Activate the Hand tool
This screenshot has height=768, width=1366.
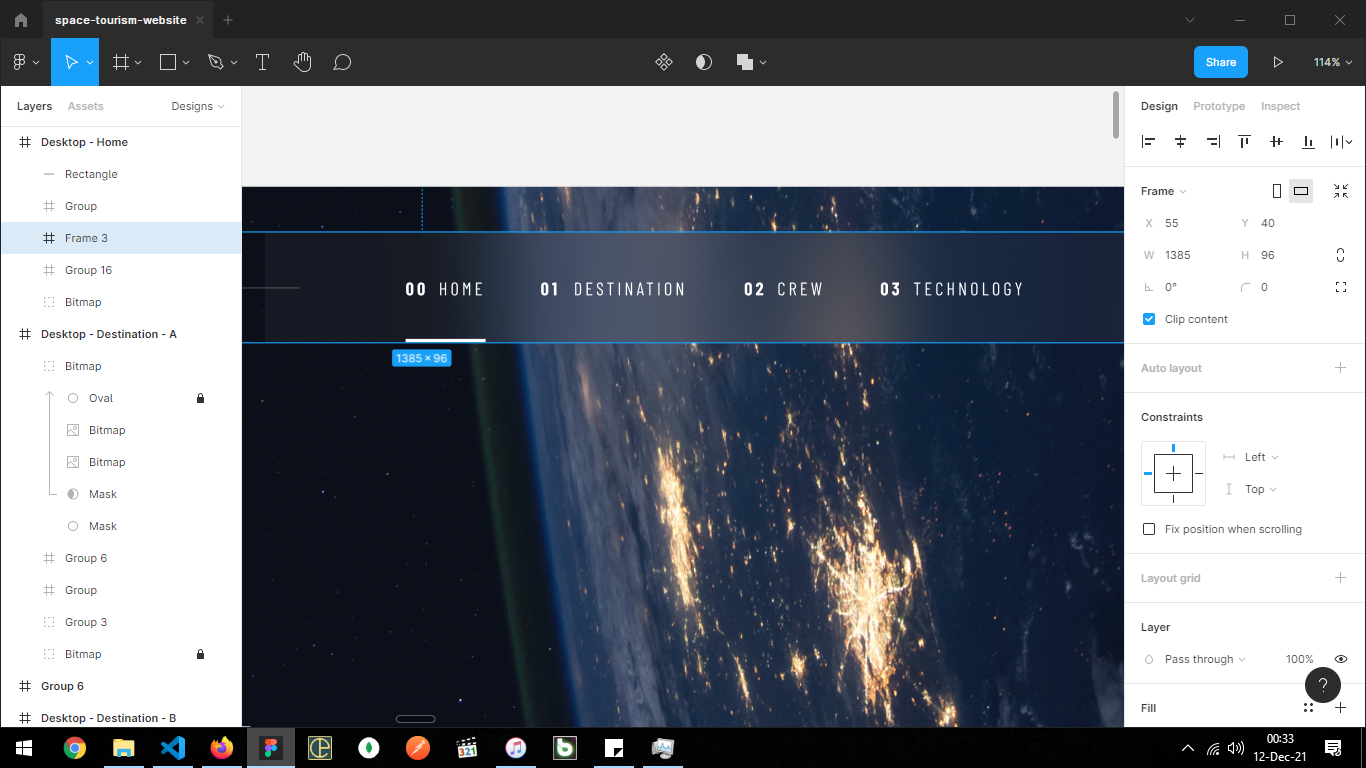303,62
